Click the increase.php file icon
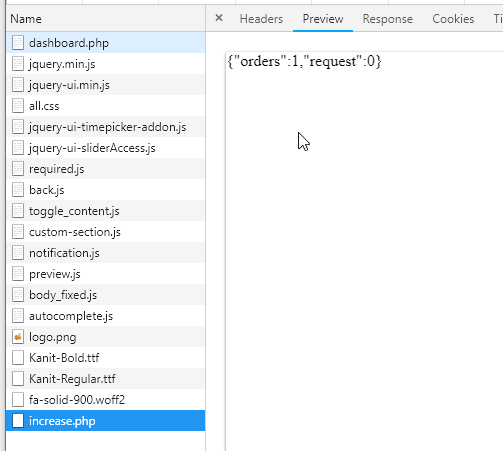The width and height of the screenshot is (503, 451). [18, 421]
